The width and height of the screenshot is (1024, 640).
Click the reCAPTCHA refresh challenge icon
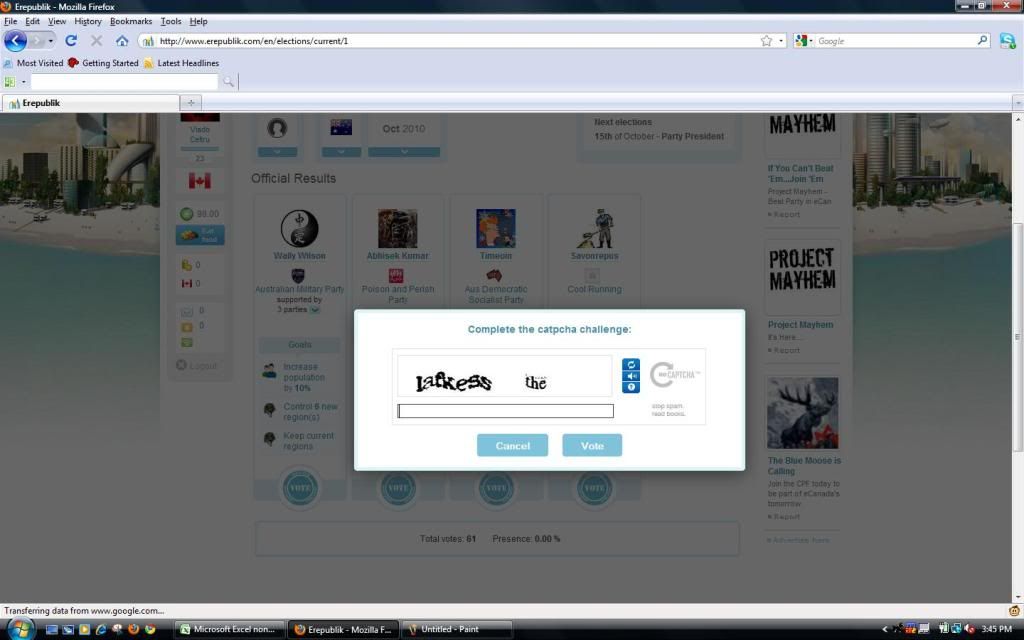tap(631, 365)
